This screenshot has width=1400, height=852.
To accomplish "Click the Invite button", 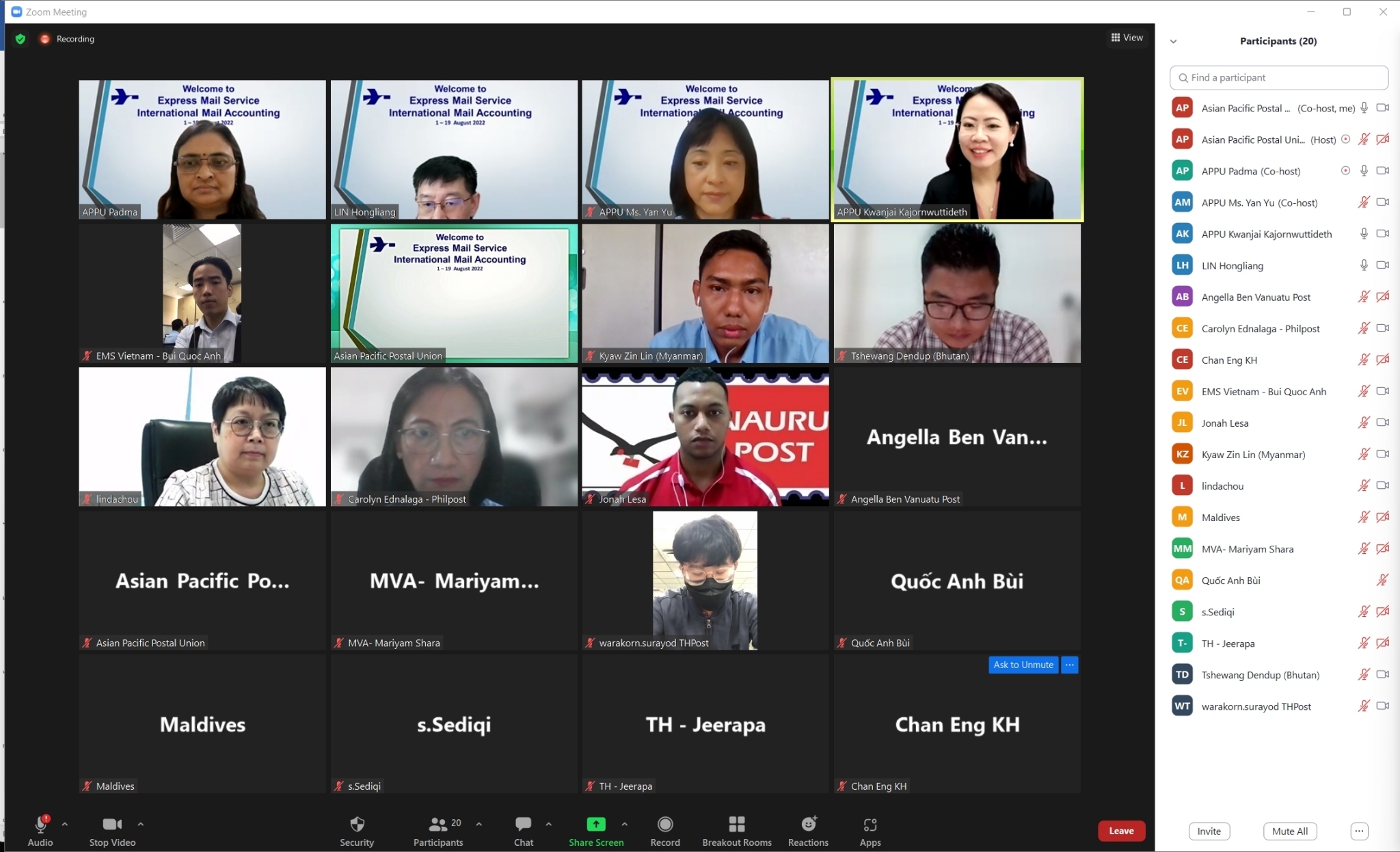I will (x=1209, y=831).
